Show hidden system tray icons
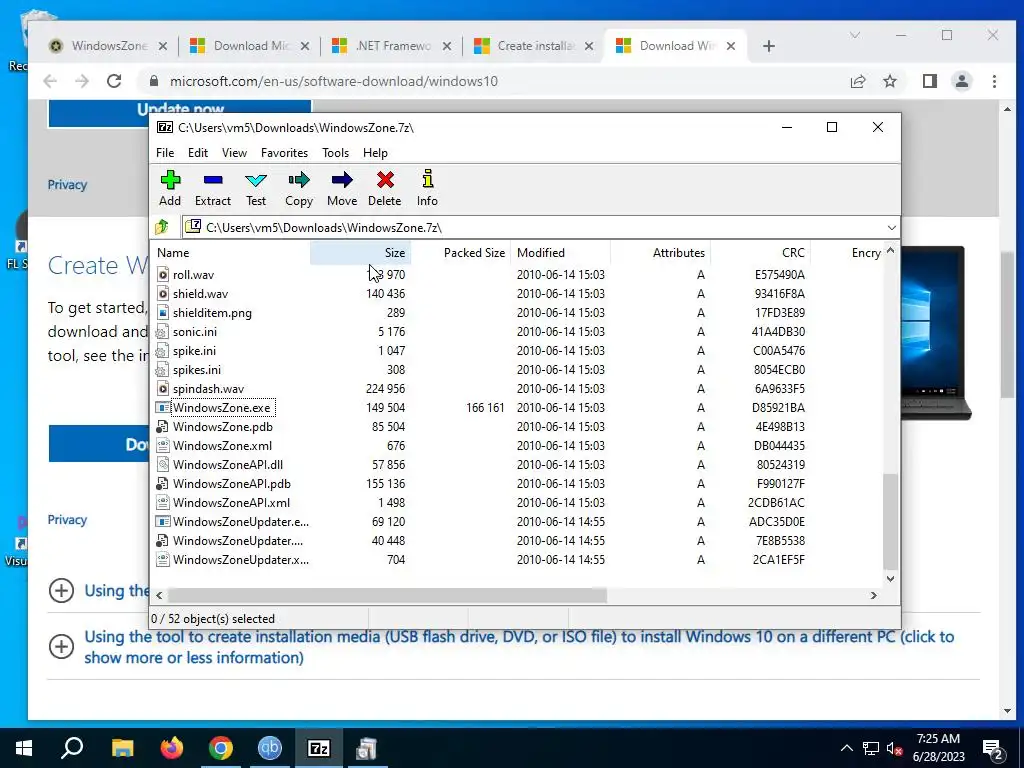The height and width of the screenshot is (768, 1024). tap(846, 748)
